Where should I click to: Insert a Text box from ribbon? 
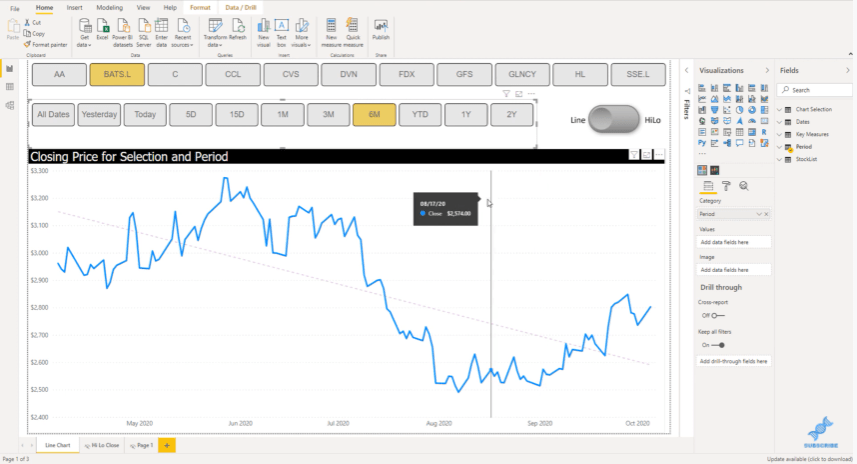click(x=281, y=26)
